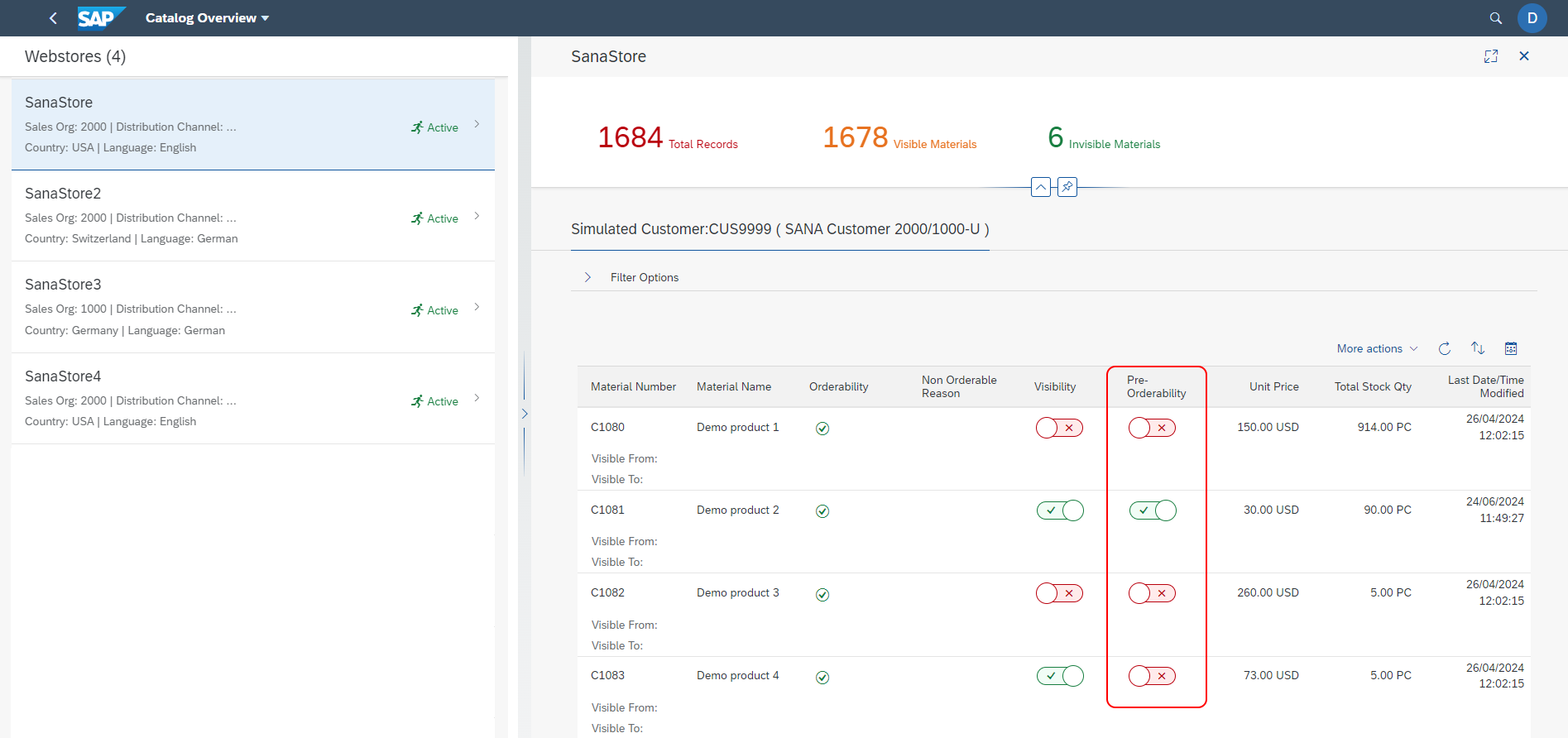The width and height of the screenshot is (1568, 738).
Task: Open SanaStore details via its chevron
Action: tap(477, 124)
